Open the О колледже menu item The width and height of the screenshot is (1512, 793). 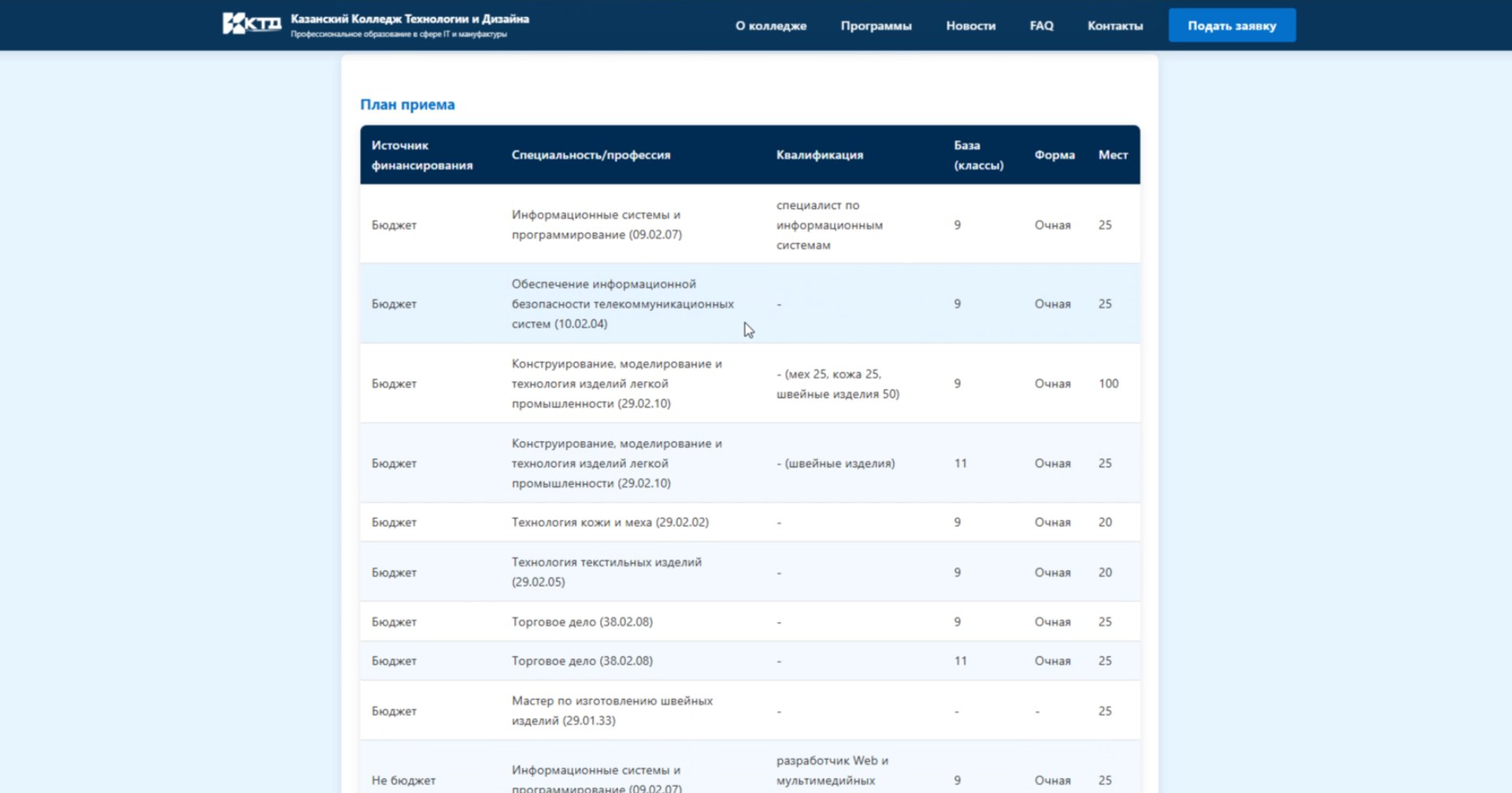point(771,26)
